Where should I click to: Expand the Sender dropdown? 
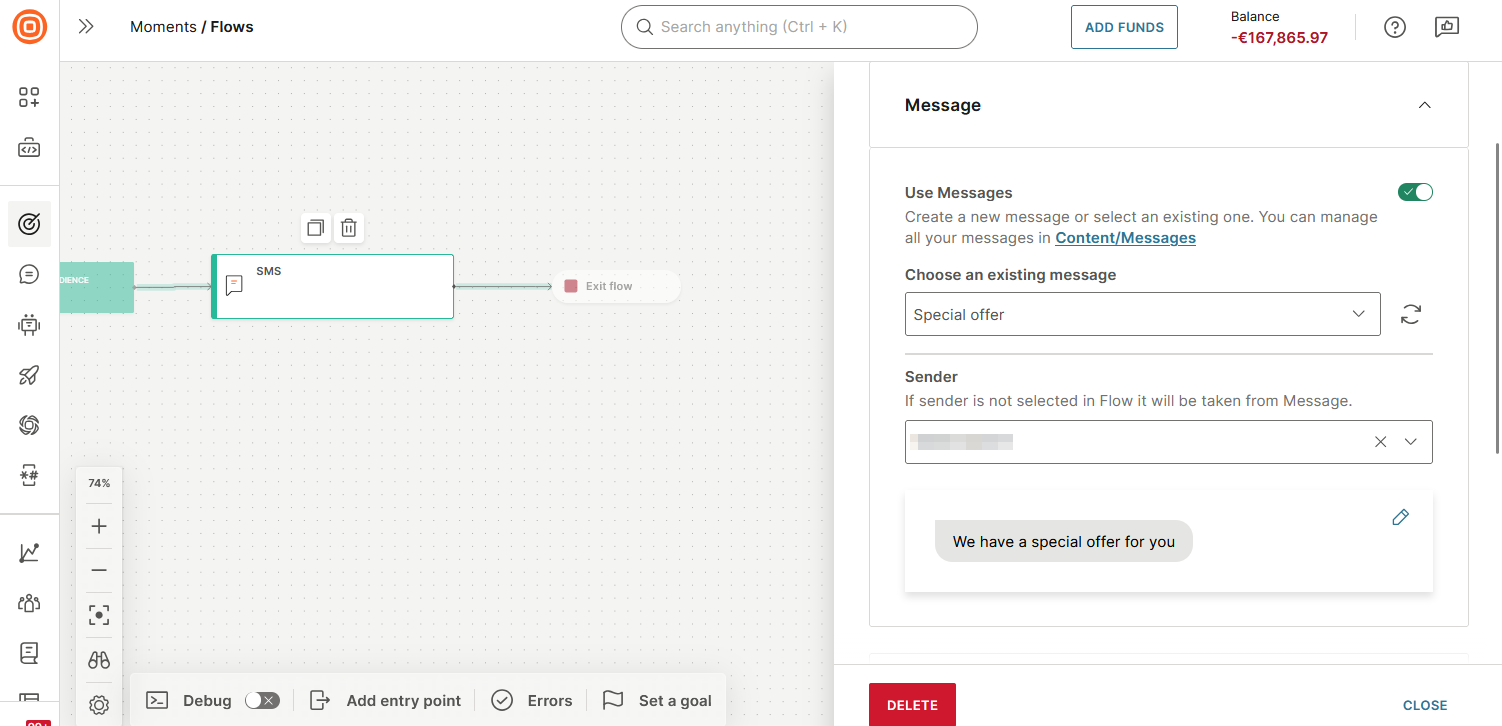pos(1411,441)
